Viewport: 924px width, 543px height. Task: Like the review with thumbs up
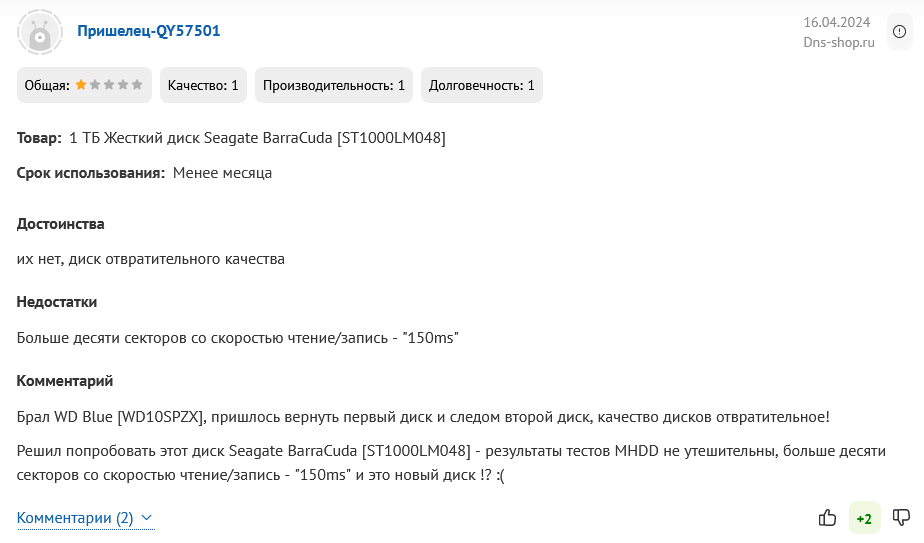click(827, 518)
